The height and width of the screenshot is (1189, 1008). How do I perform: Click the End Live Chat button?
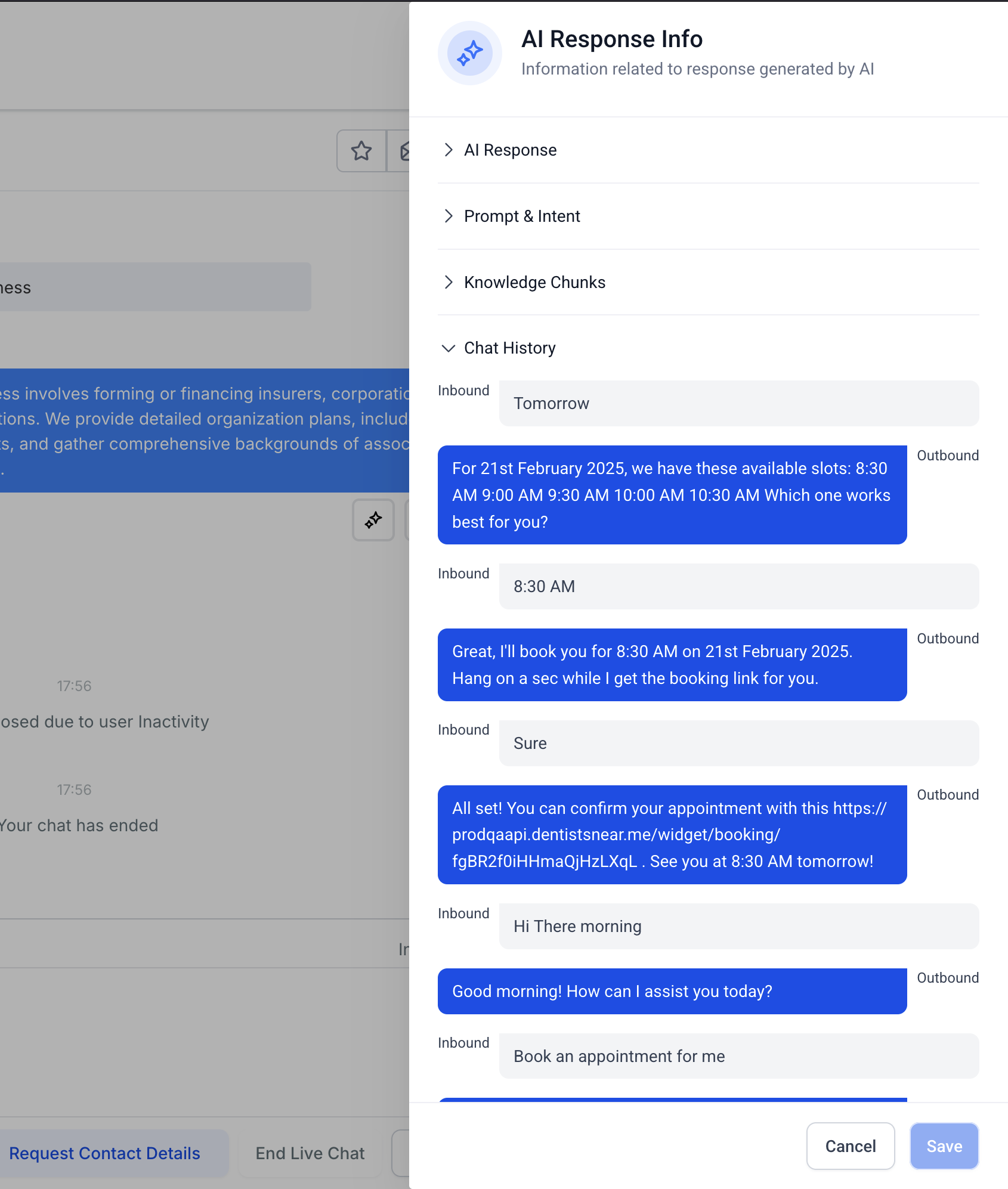[x=310, y=1153]
